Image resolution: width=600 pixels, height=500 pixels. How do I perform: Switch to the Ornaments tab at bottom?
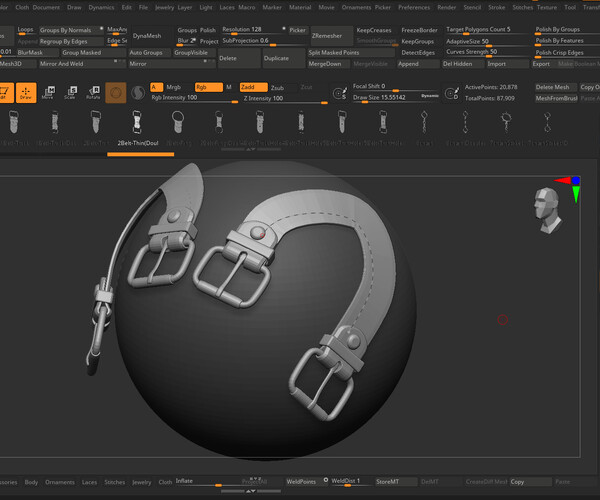pos(60,482)
